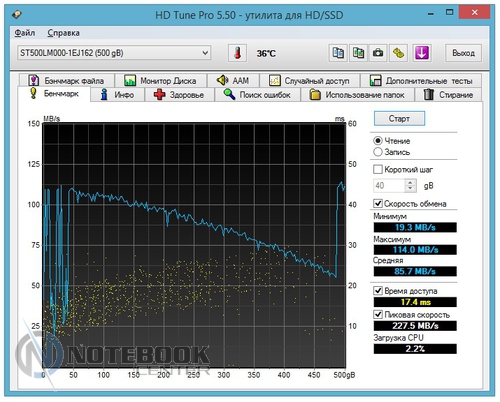Open the Использование папок tab

coord(357,95)
